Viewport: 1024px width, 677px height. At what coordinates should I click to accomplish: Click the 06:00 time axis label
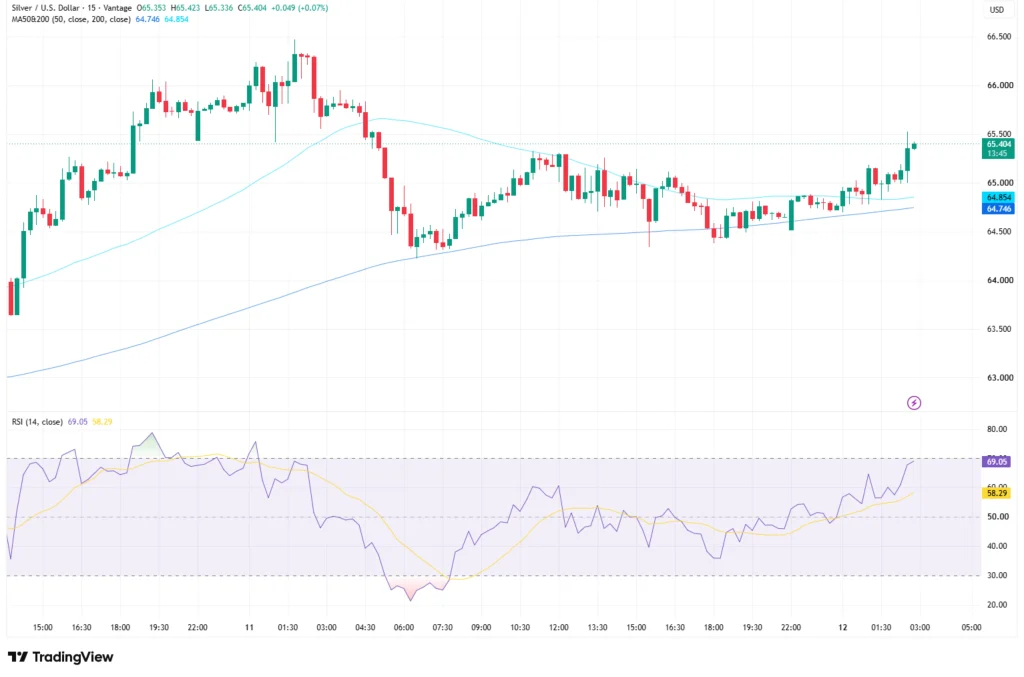[404, 627]
